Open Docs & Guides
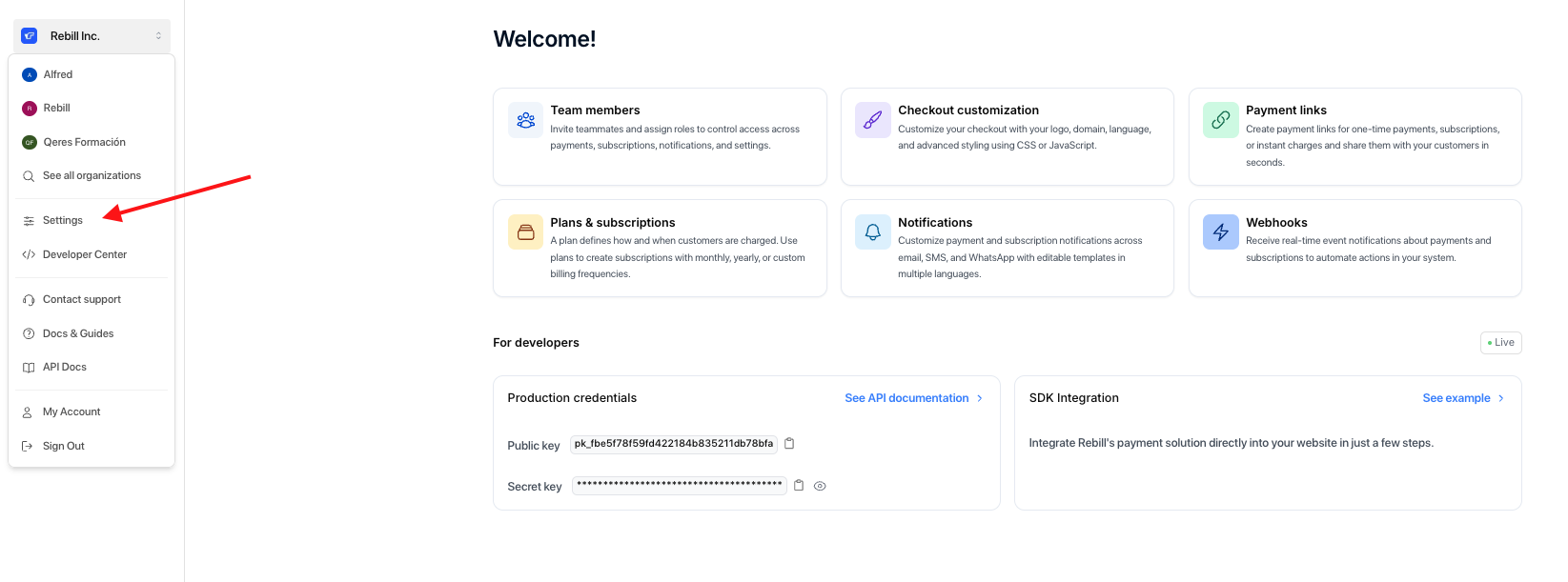The width and height of the screenshot is (1568, 582). [x=92, y=333]
